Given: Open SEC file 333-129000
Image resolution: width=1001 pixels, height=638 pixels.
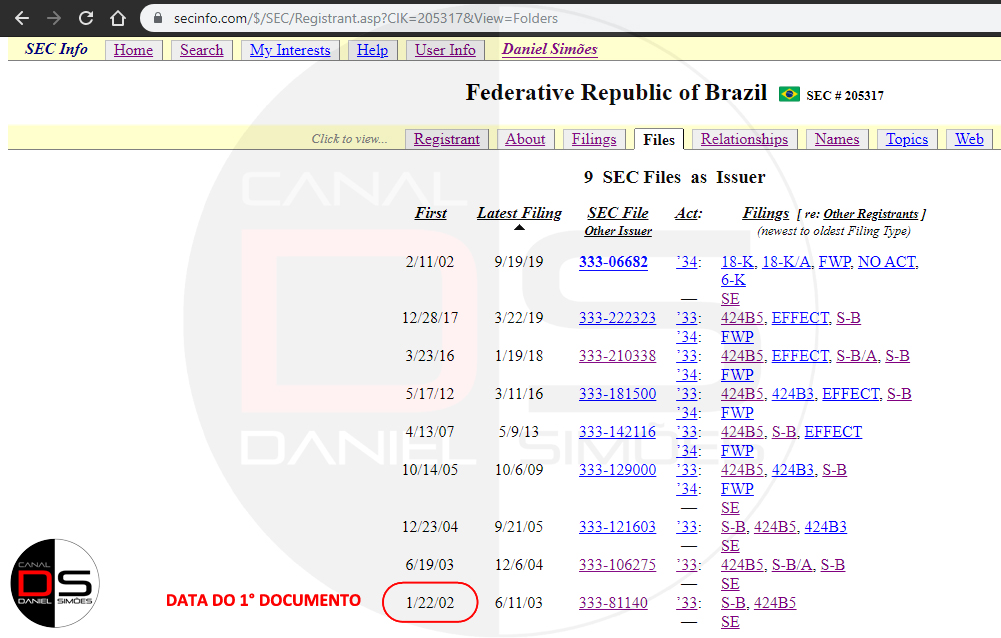Looking at the screenshot, I should click(617, 470).
